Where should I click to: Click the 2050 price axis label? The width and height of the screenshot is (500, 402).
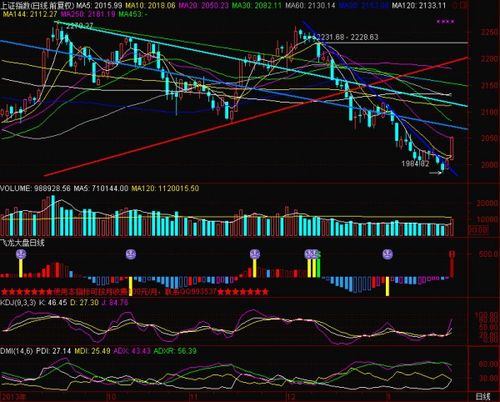click(x=489, y=138)
